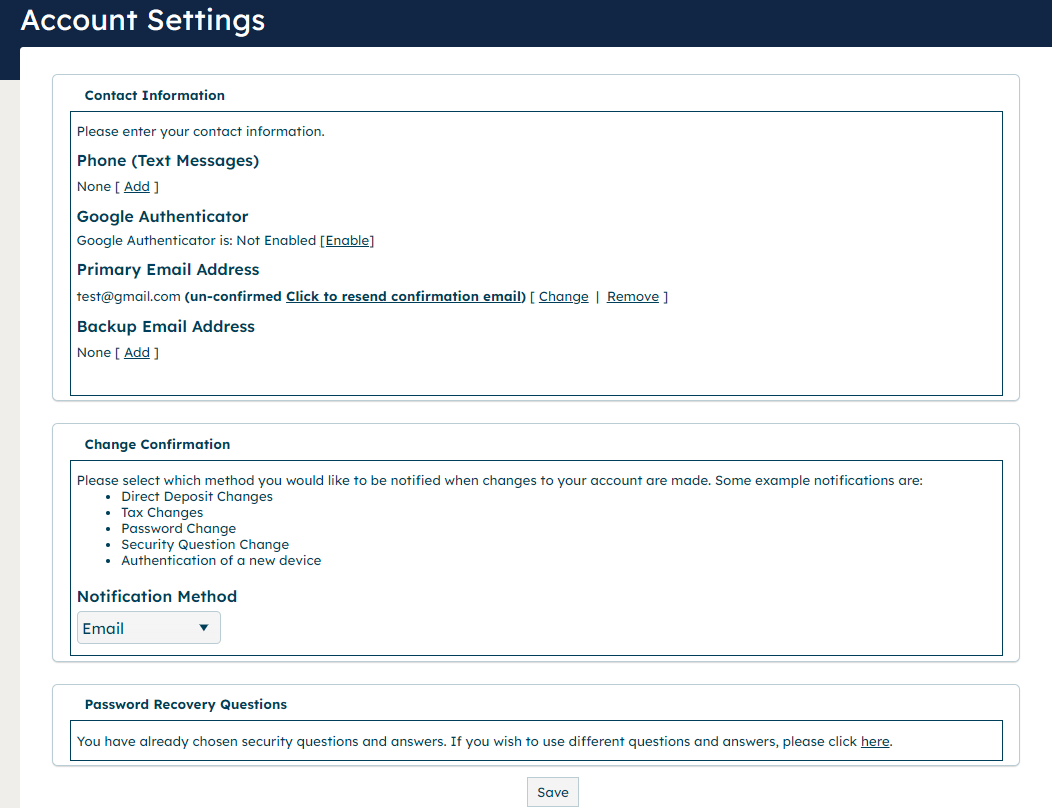1052x808 pixels.
Task: Add a backup email address
Action: [x=137, y=353]
